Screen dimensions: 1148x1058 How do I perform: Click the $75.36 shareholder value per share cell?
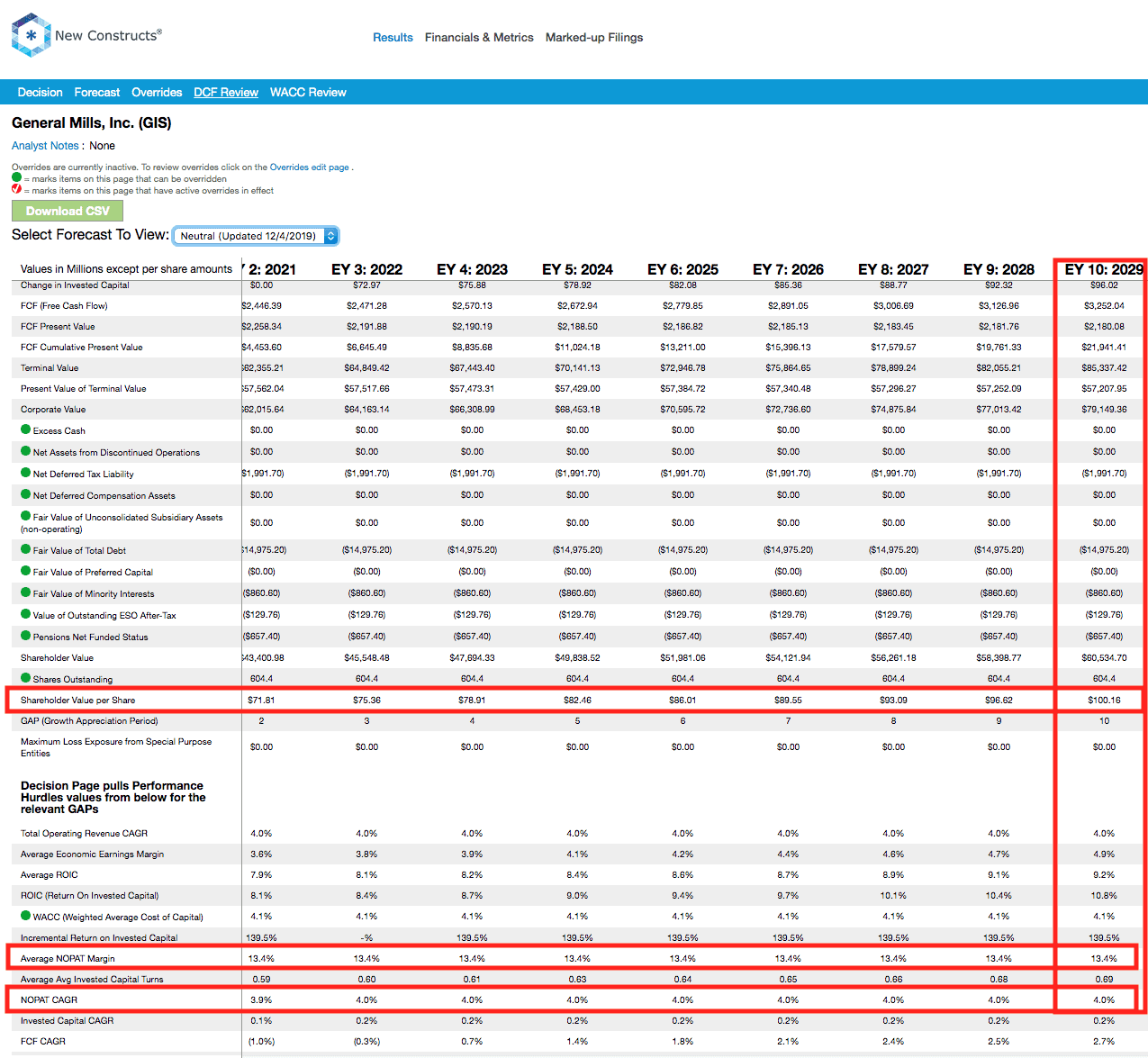366,700
